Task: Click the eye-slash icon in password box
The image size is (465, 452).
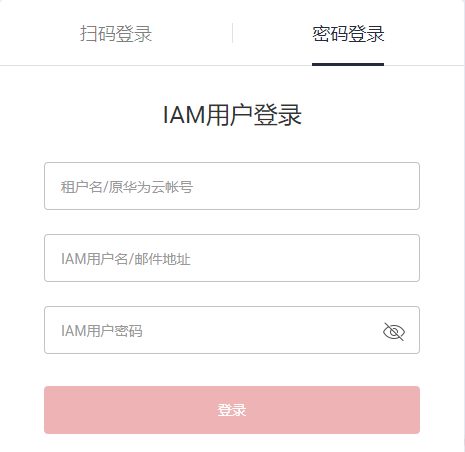Action: (394, 332)
